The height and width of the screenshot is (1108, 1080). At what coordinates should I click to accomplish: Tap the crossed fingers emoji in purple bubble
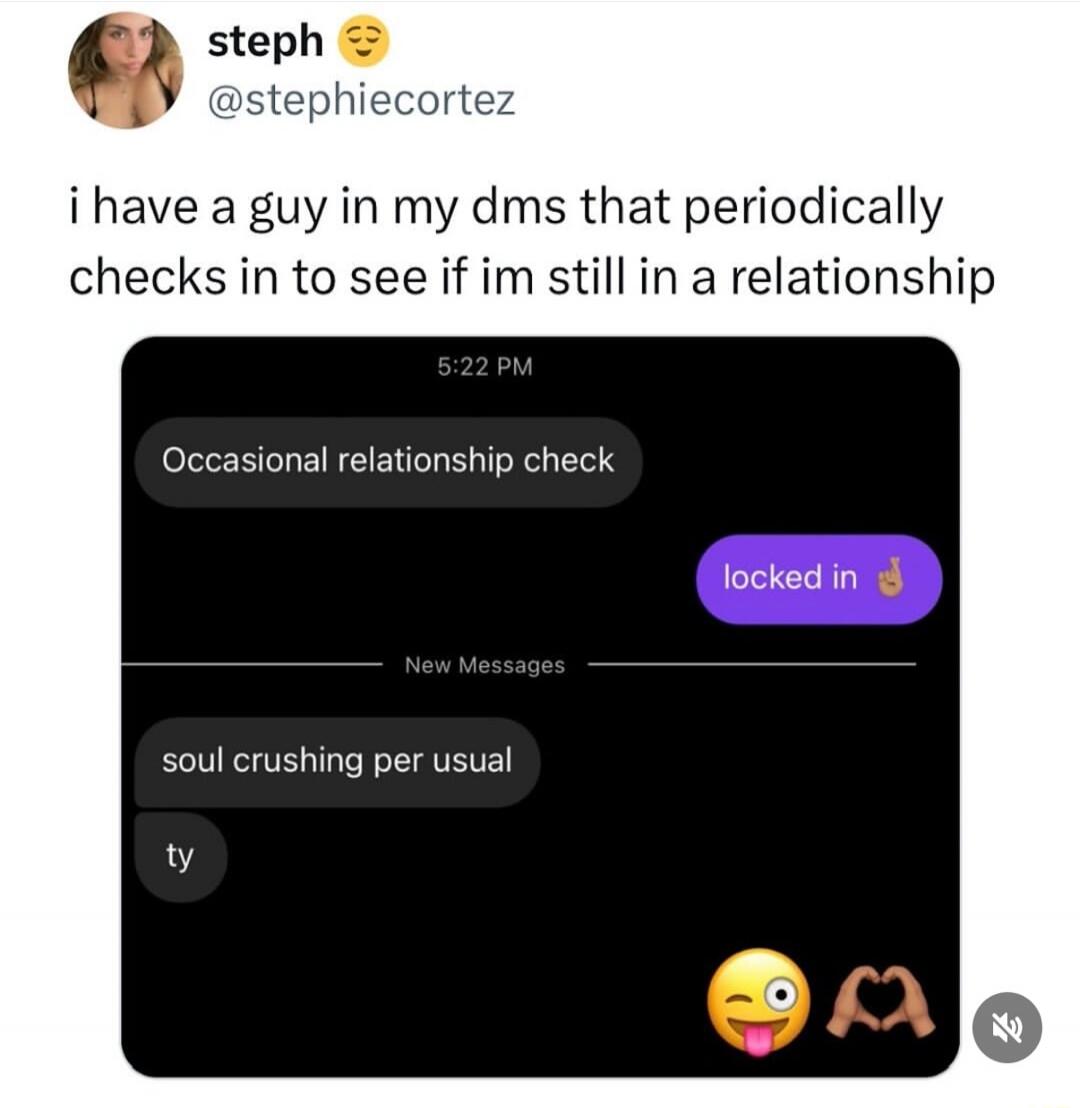891,578
